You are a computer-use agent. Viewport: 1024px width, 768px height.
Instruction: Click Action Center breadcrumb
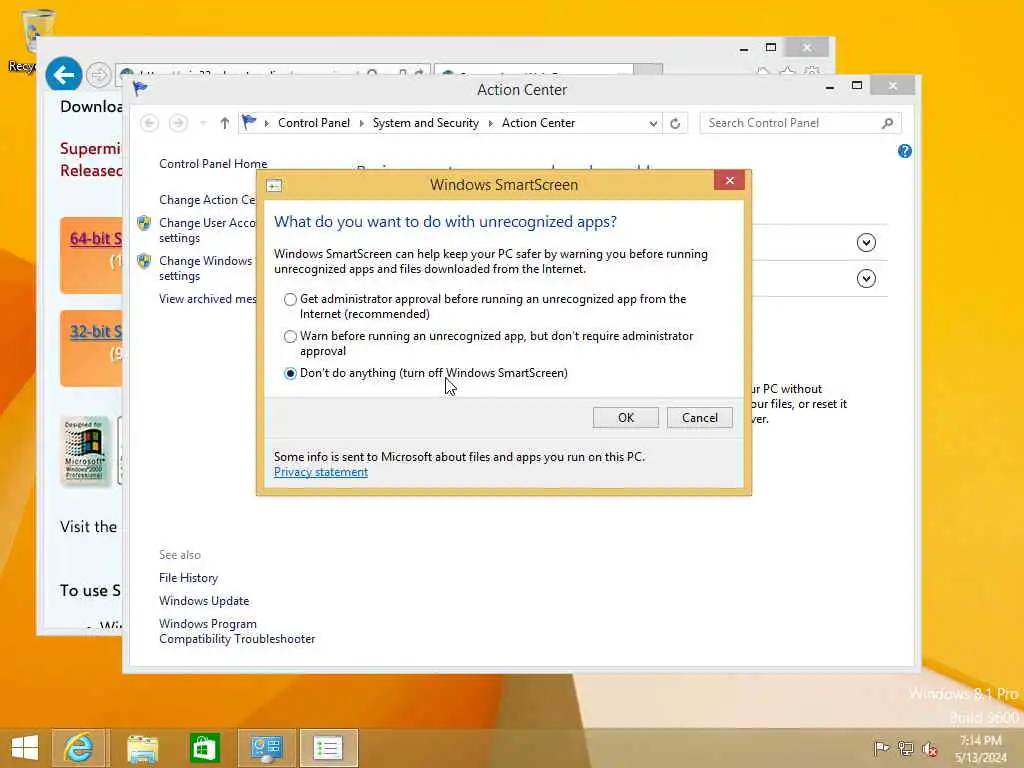click(x=538, y=123)
